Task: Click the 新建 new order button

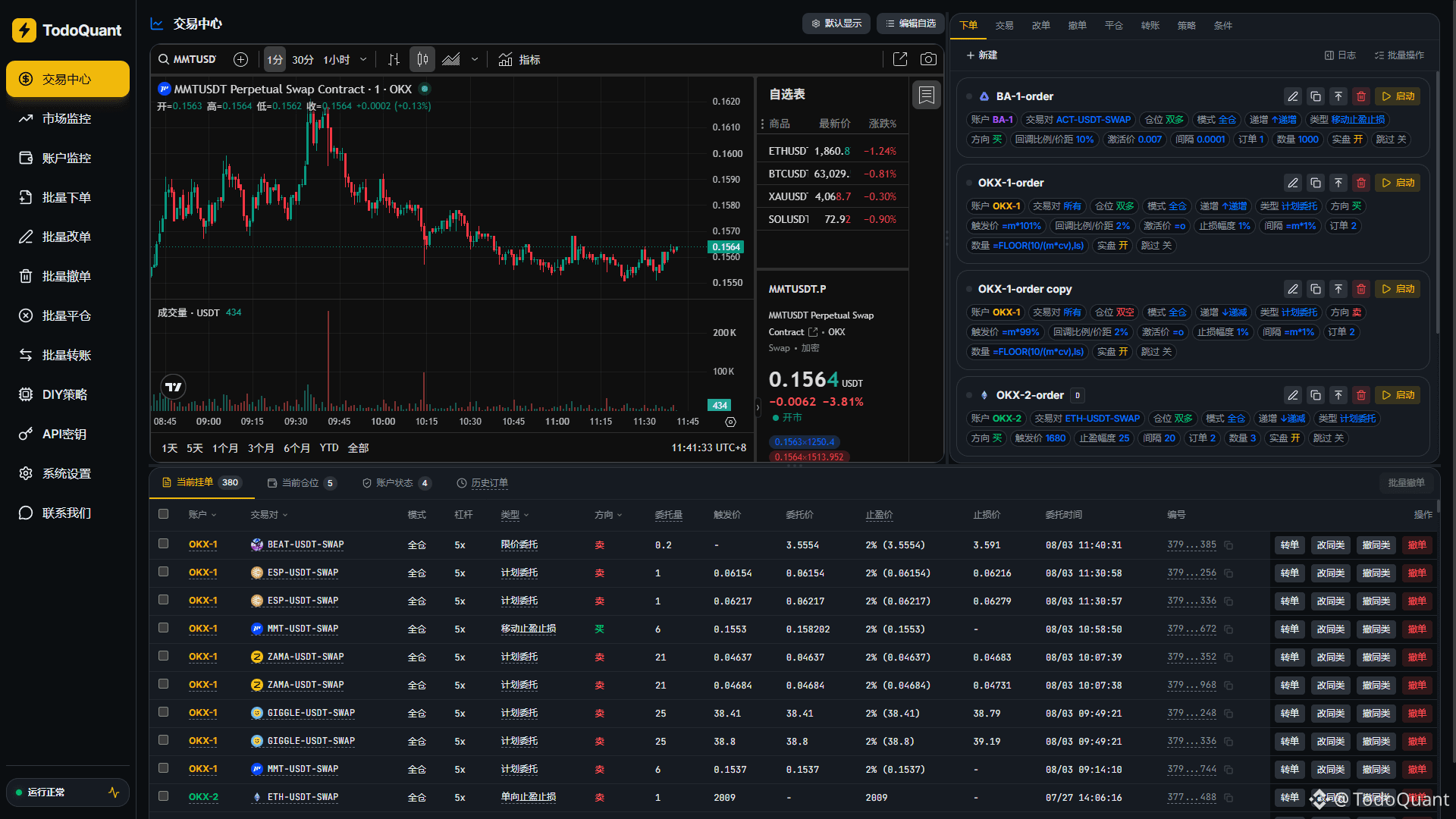Action: coord(981,55)
